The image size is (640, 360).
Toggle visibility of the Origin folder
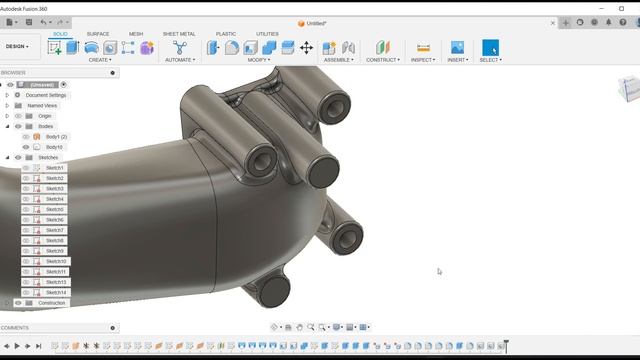[18, 116]
